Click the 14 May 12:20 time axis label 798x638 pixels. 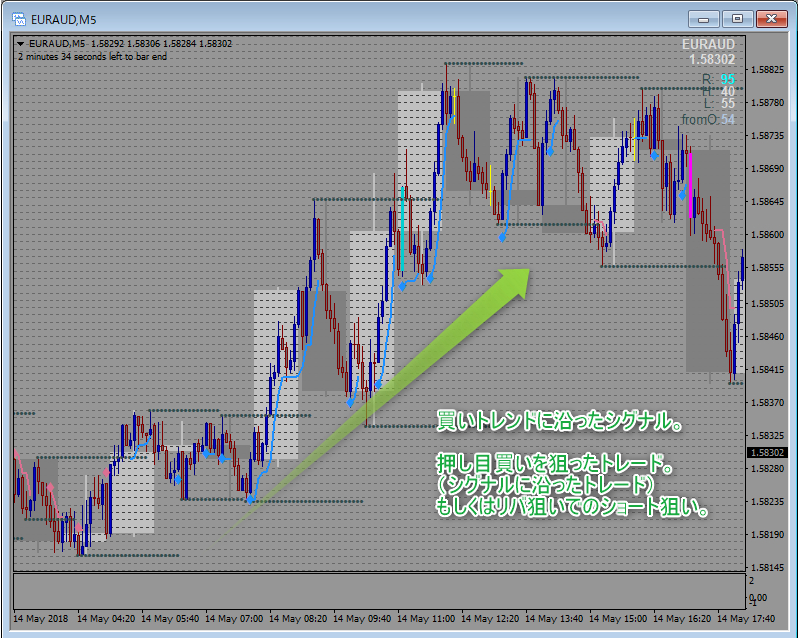pos(490,619)
